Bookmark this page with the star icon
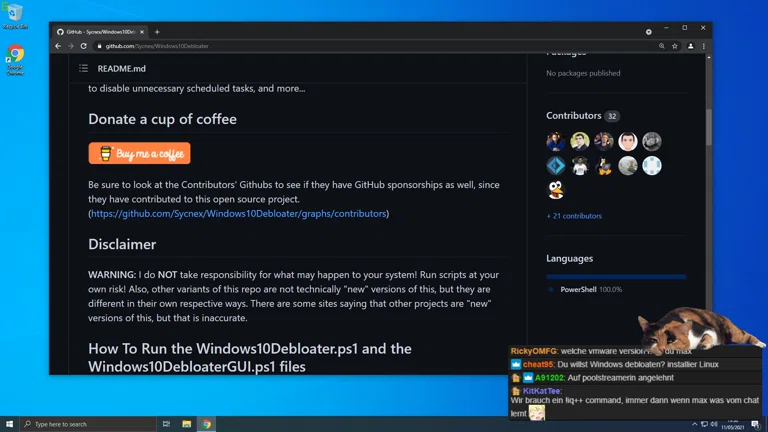 pyautogui.click(x=674, y=46)
